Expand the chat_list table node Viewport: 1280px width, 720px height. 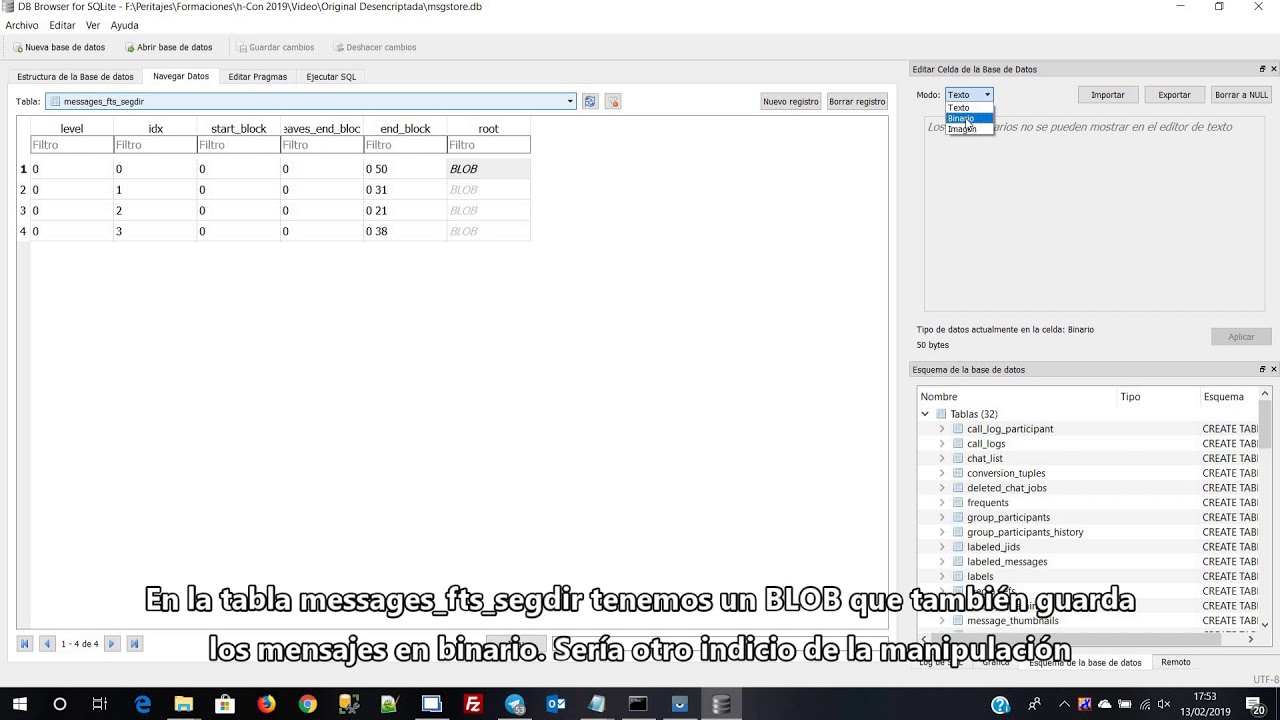(941, 458)
